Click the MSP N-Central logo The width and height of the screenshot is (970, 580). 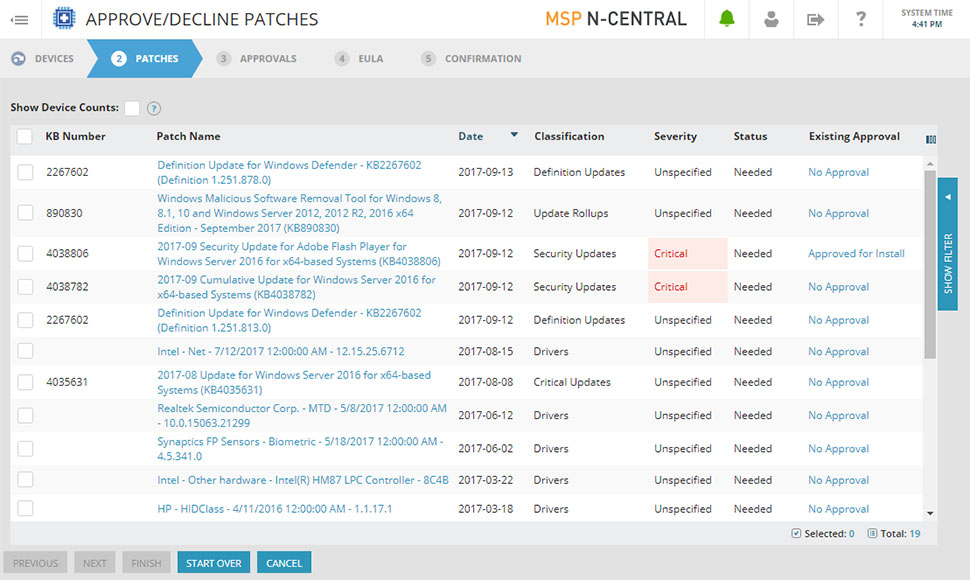click(616, 19)
